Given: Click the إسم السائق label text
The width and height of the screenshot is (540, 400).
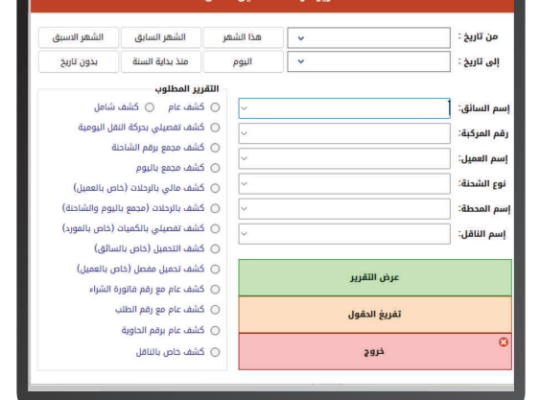Looking at the screenshot, I should 484,109.
